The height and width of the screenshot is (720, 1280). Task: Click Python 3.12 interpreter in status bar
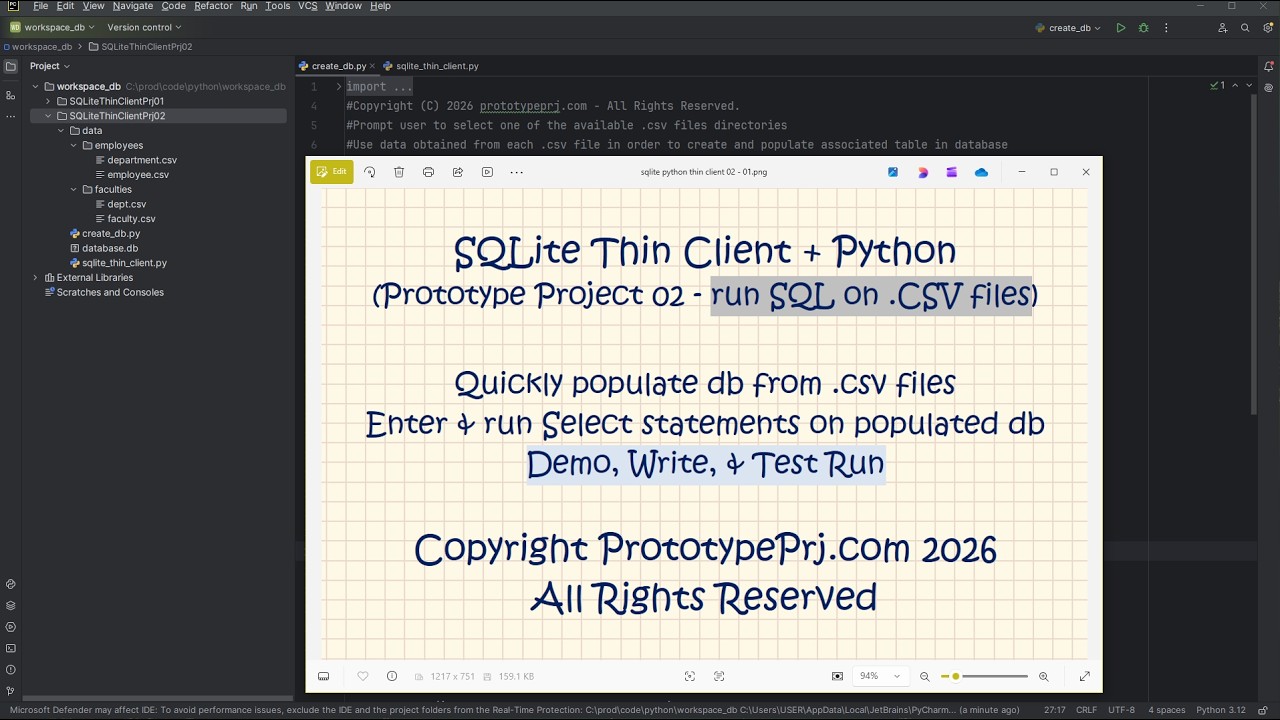click(1221, 710)
